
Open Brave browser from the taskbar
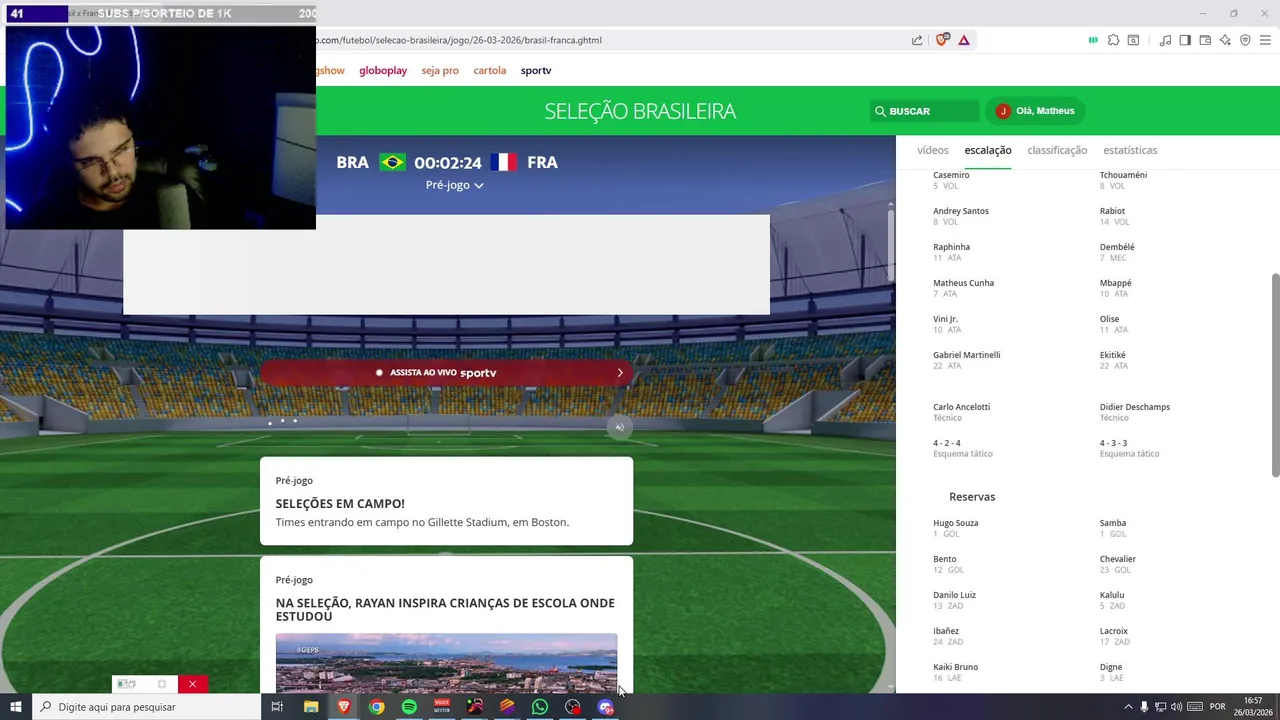tap(344, 707)
